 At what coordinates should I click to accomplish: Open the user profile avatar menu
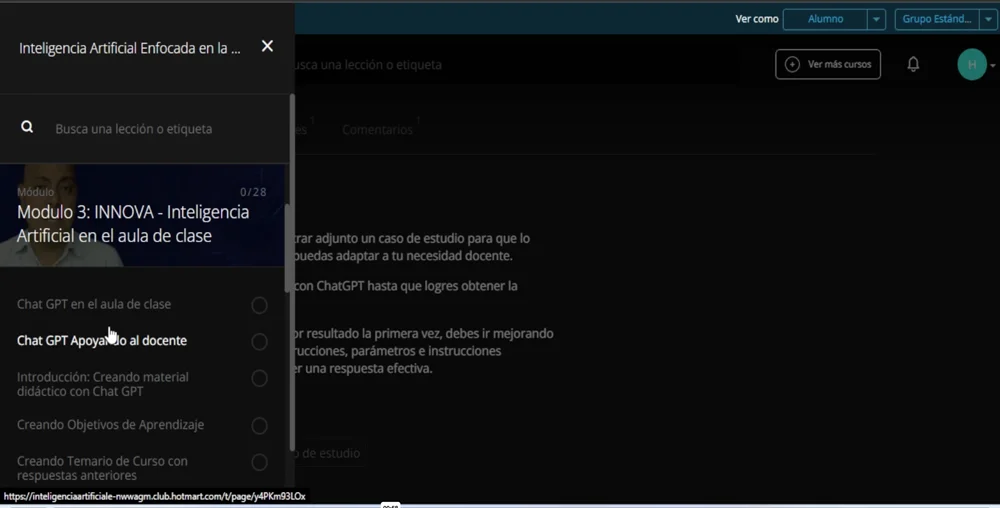(x=972, y=64)
